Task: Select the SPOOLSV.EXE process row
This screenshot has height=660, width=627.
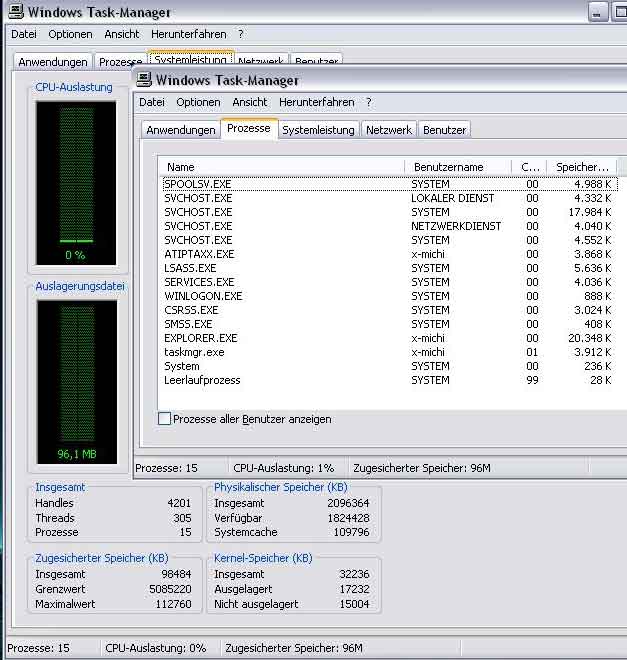Action: tap(390, 184)
